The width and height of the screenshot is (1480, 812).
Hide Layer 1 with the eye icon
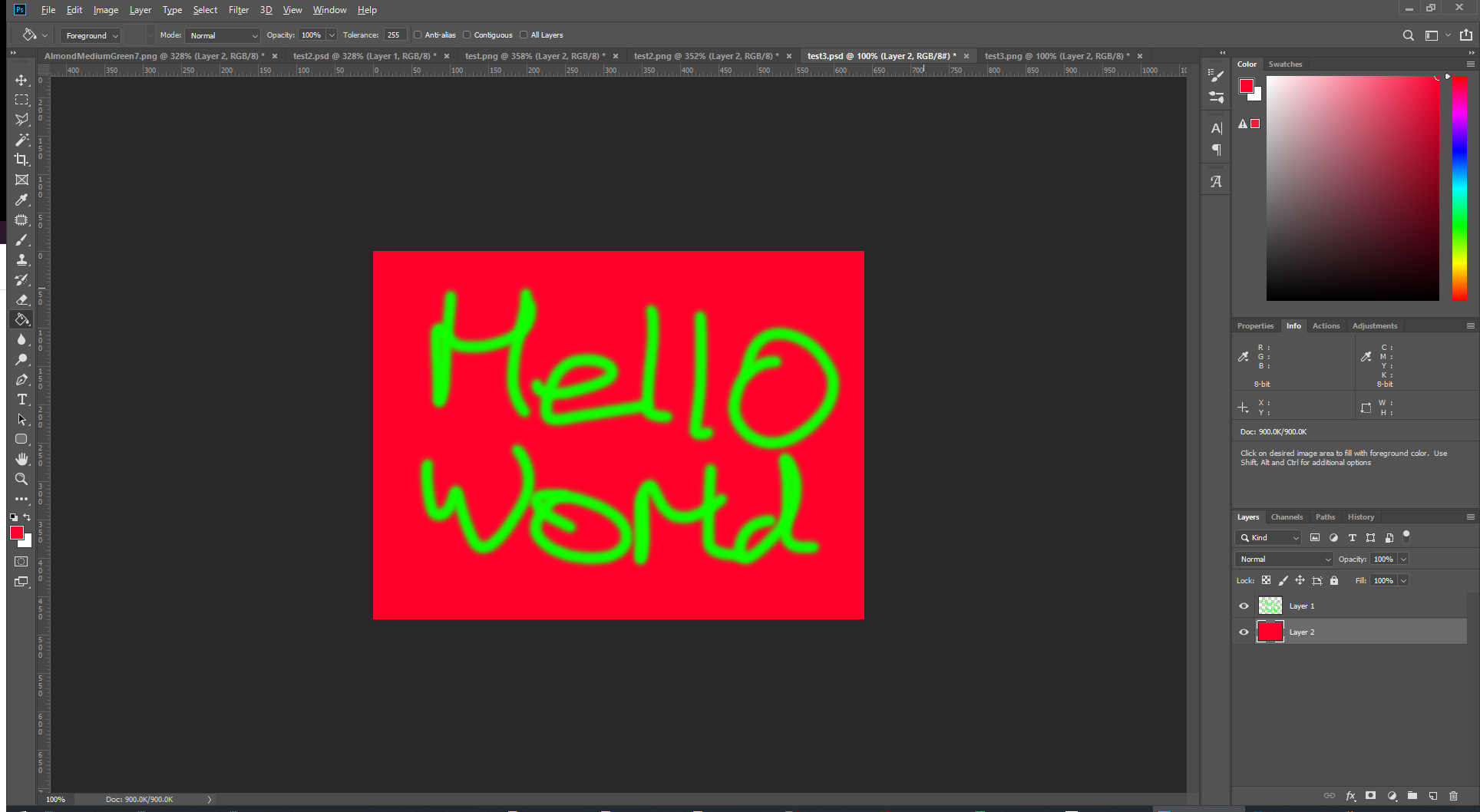(x=1244, y=606)
